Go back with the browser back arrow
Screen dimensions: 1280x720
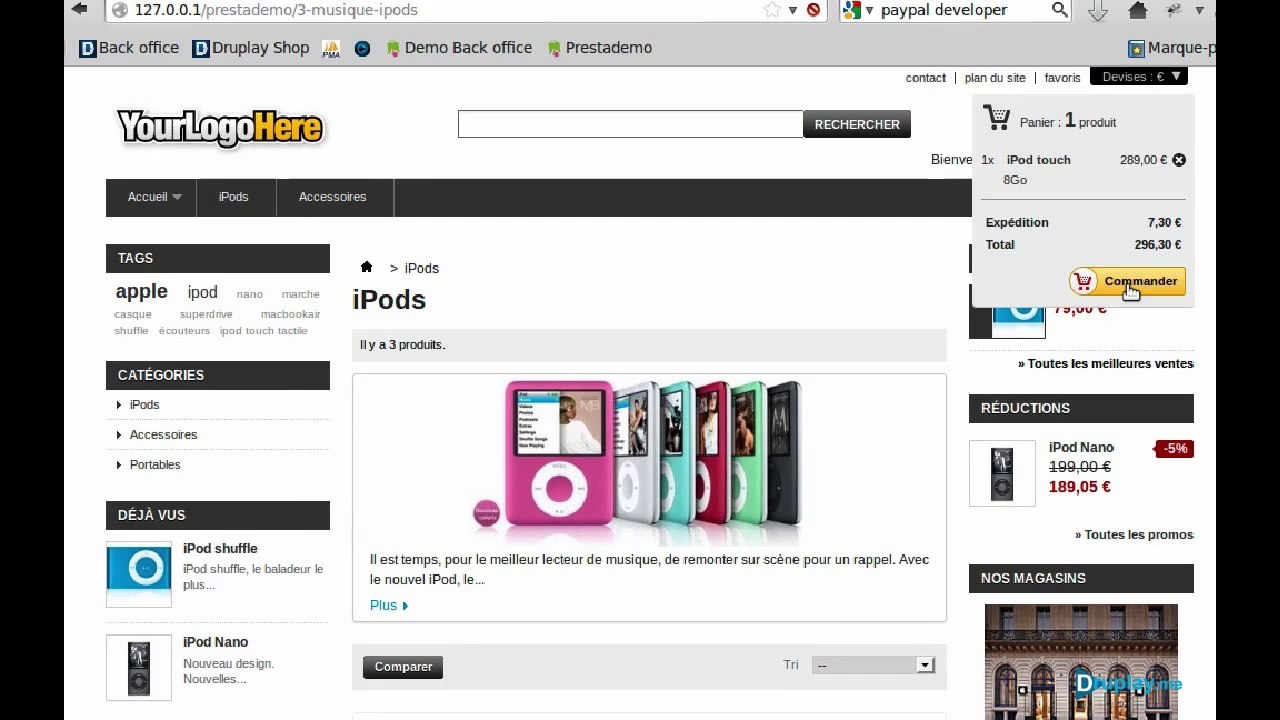click(x=80, y=9)
